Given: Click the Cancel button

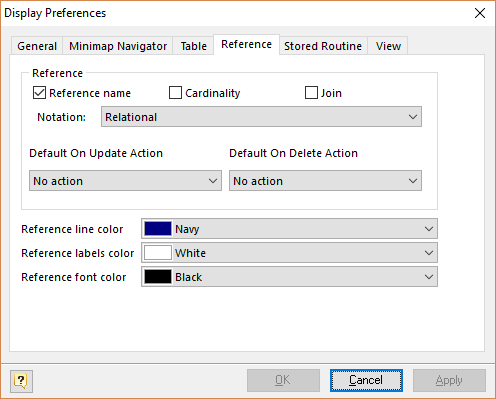Looking at the screenshot, I should tap(366, 380).
